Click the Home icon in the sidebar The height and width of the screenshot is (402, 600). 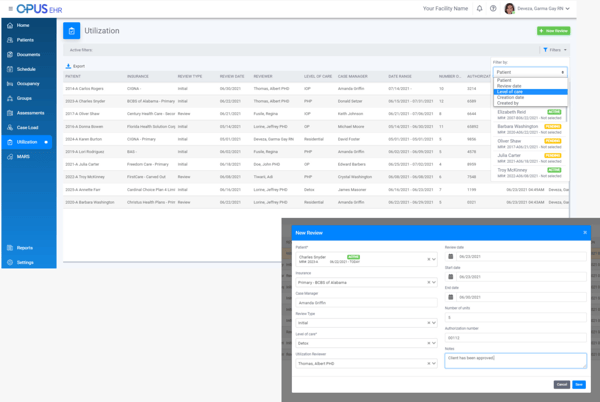10,25
